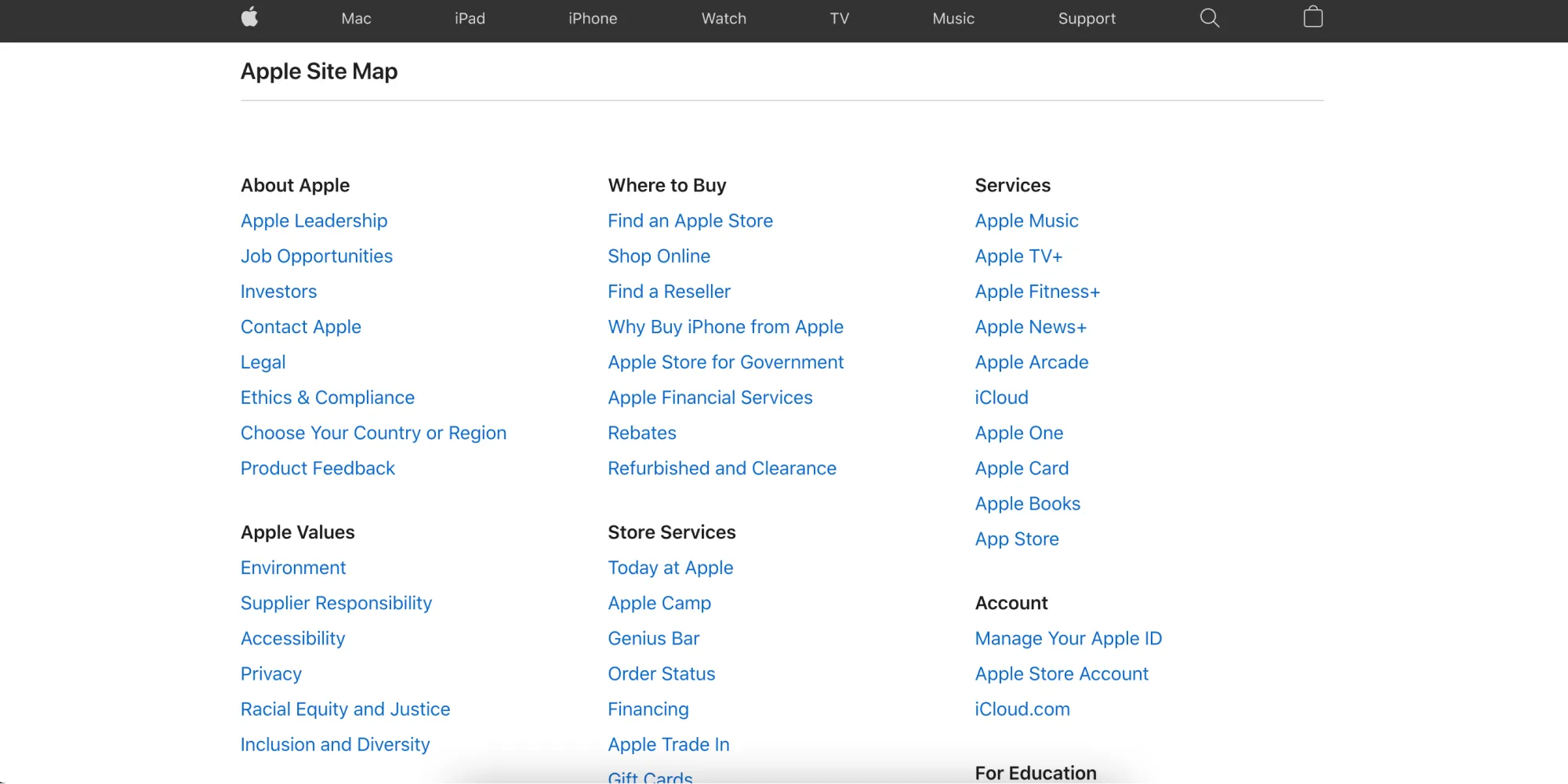Image resolution: width=1568 pixels, height=784 pixels.
Task: Open Watch in the navigation bar
Action: pyautogui.click(x=724, y=18)
